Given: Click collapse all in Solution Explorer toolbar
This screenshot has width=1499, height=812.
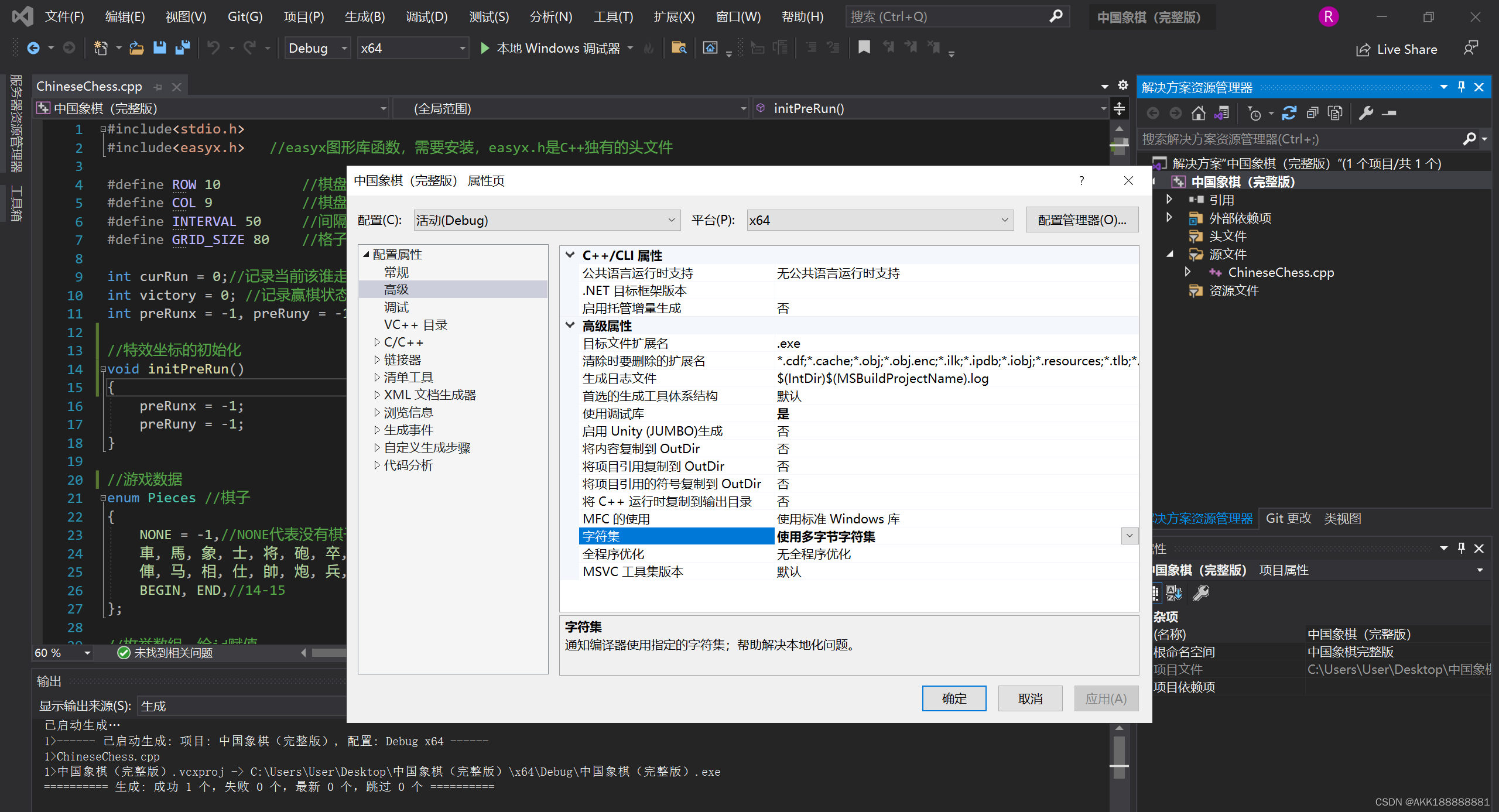Looking at the screenshot, I should [1312, 113].
